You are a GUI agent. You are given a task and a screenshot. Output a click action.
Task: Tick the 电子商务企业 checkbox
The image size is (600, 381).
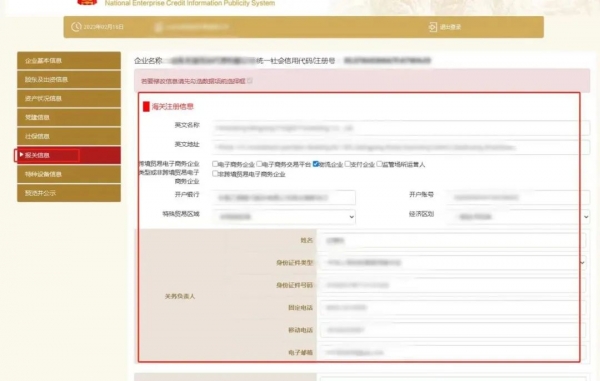point(215,164)
